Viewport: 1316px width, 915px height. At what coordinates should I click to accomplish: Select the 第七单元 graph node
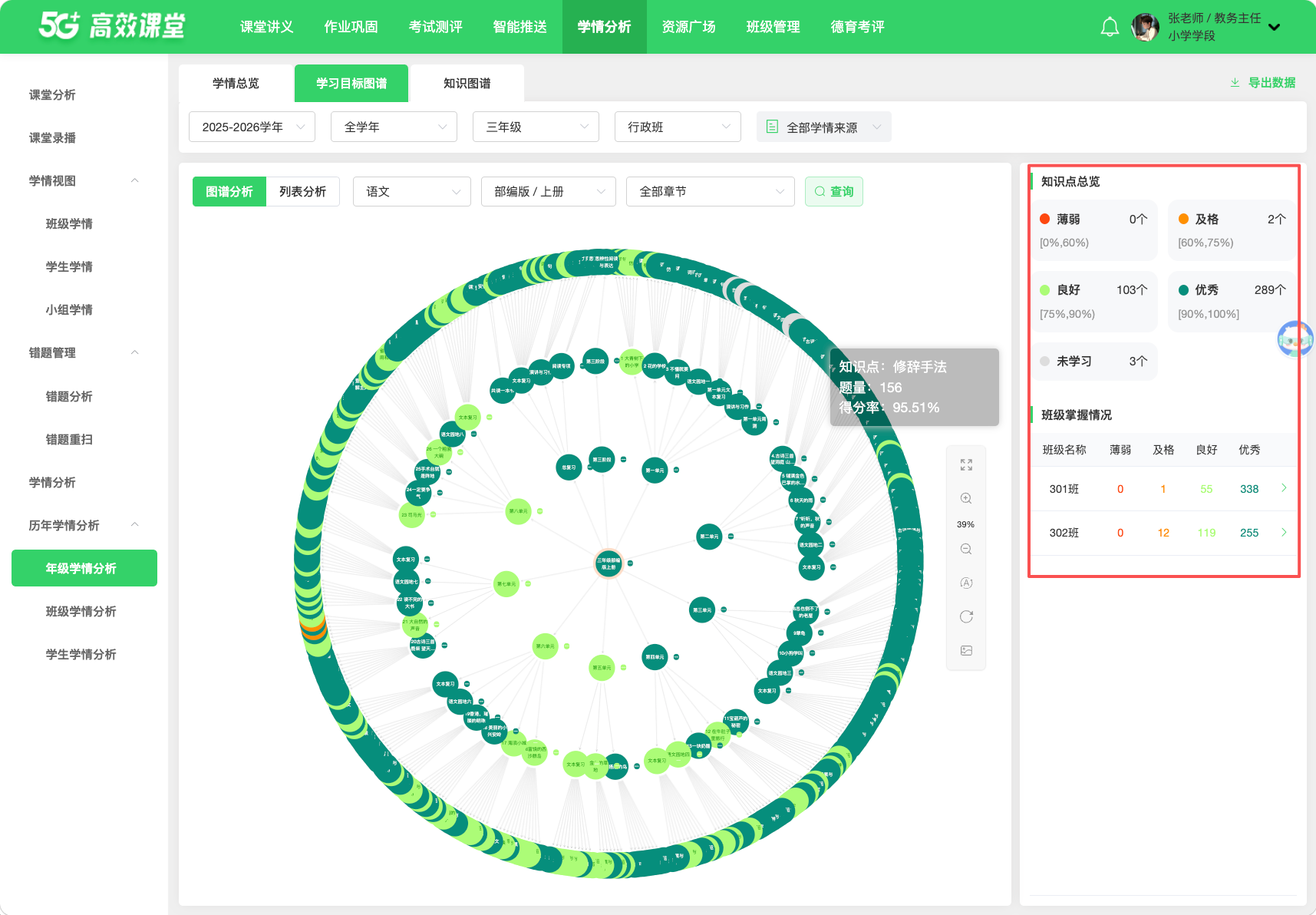506,584
